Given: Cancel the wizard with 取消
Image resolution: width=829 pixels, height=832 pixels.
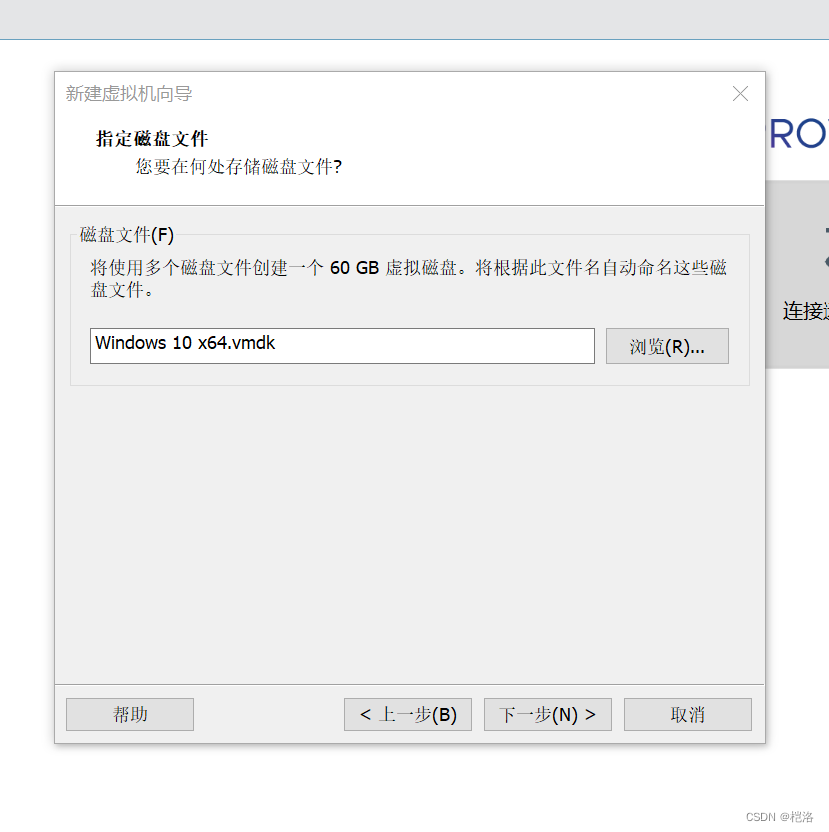Looking at the screenshot, I should [687, 714].
